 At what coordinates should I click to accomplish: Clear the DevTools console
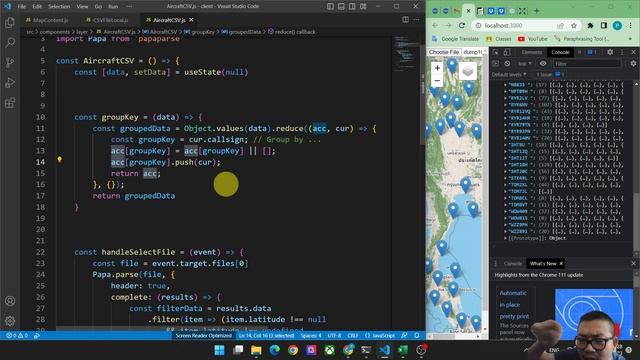[507, 64]
